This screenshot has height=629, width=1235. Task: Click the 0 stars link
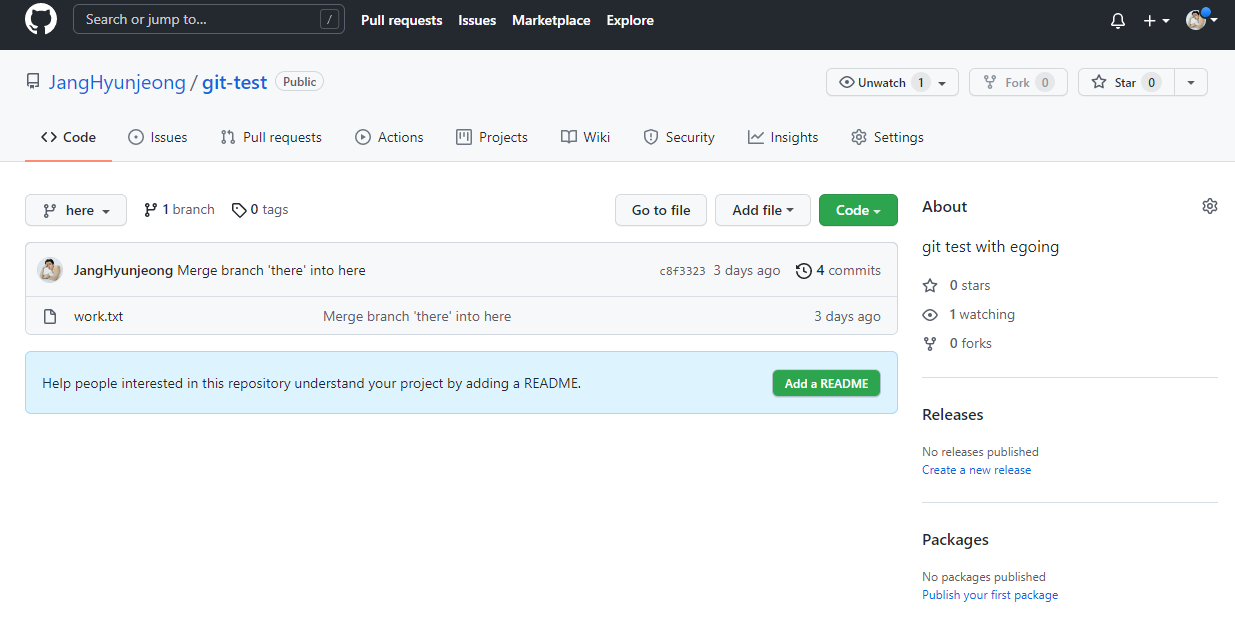tap(956, 285)
